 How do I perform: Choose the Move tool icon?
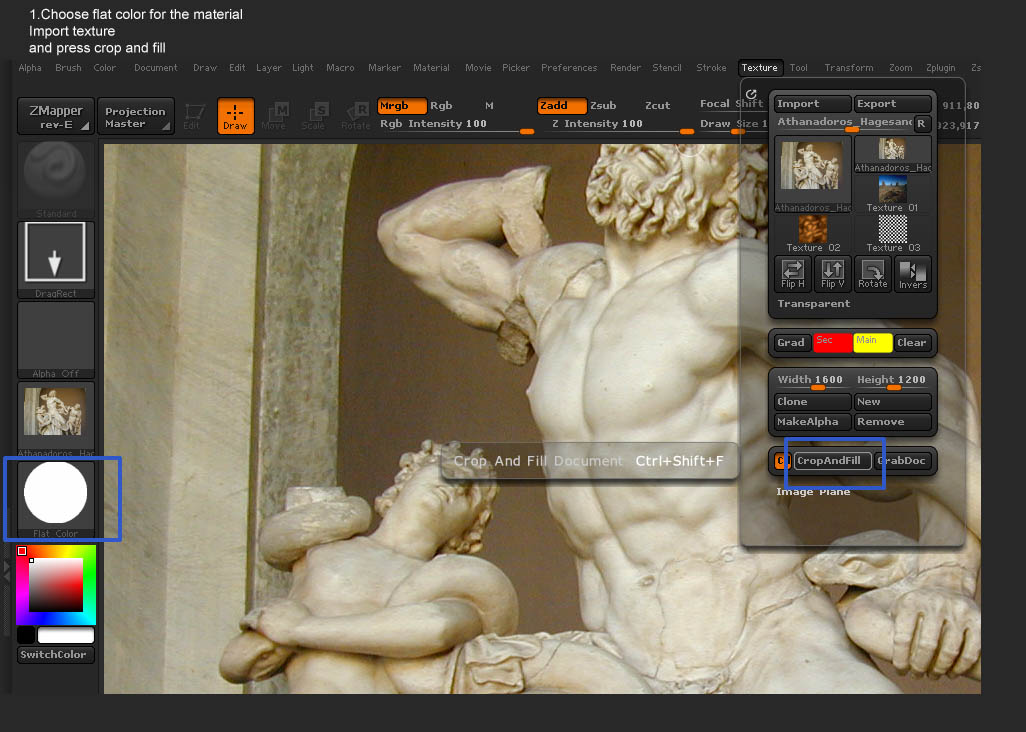point(276,116)
